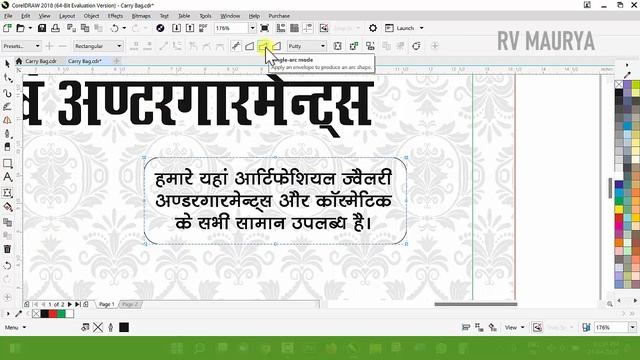640x360 pixels.
Task: Switch to the first Carry Bag.cdr tab
Action: 40,61
